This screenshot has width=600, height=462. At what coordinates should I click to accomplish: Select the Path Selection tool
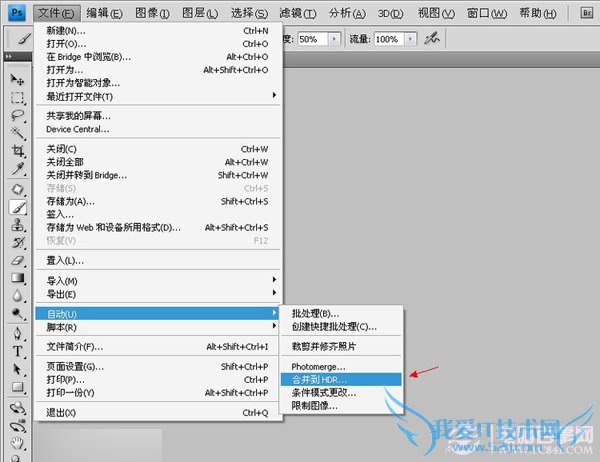(17, 369)
